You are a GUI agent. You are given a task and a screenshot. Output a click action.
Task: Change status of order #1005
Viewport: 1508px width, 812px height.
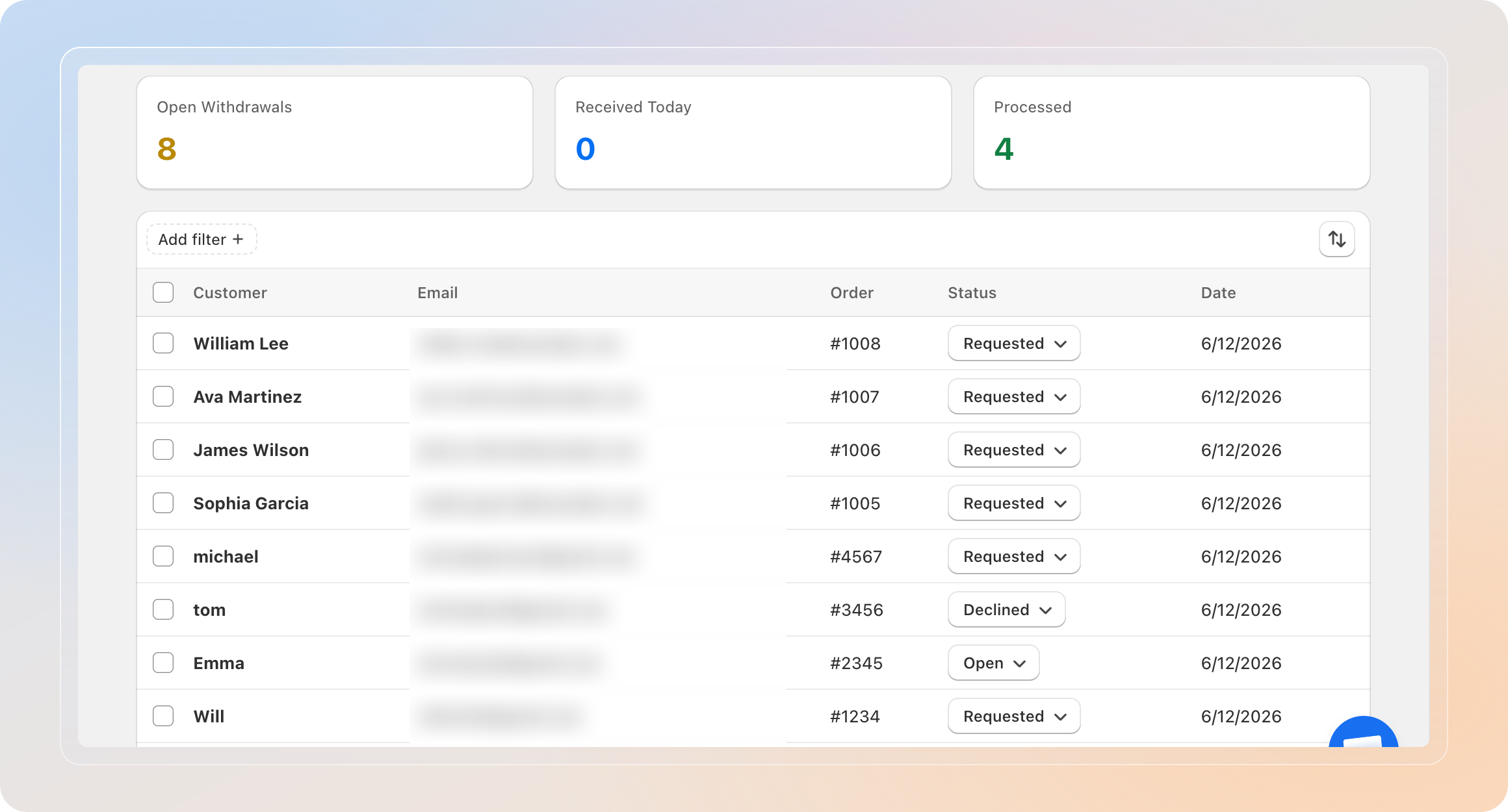(x=1014, y=503)
